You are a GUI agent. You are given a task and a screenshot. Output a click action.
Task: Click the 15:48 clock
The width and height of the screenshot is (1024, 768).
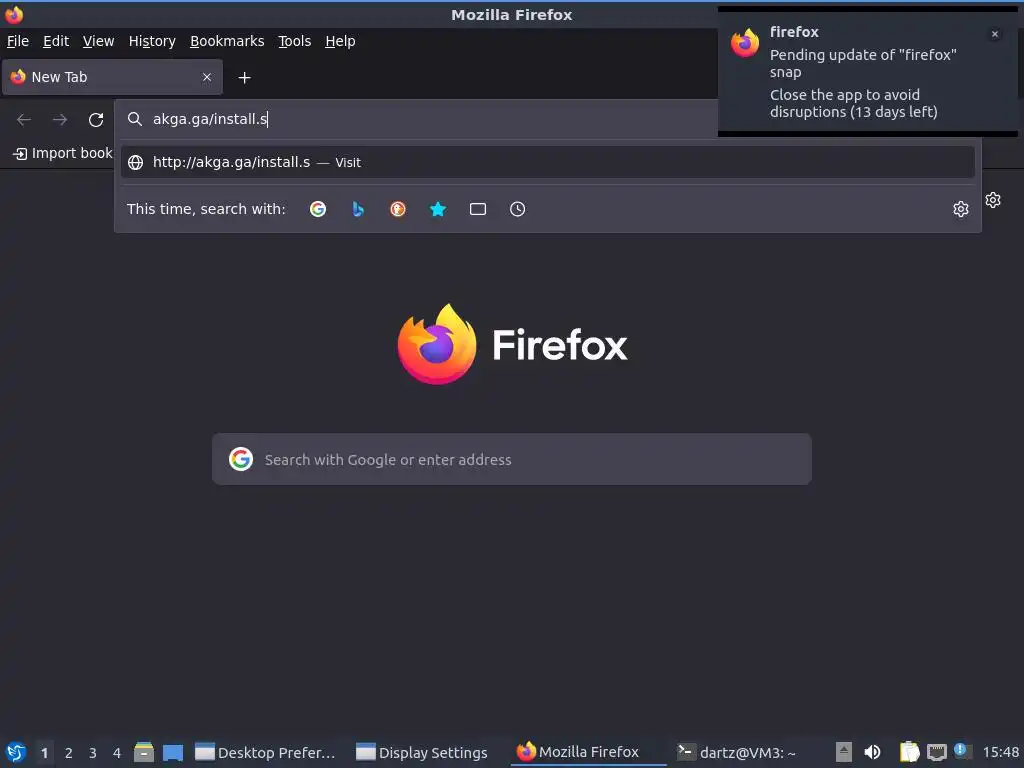click(1000, 752)
